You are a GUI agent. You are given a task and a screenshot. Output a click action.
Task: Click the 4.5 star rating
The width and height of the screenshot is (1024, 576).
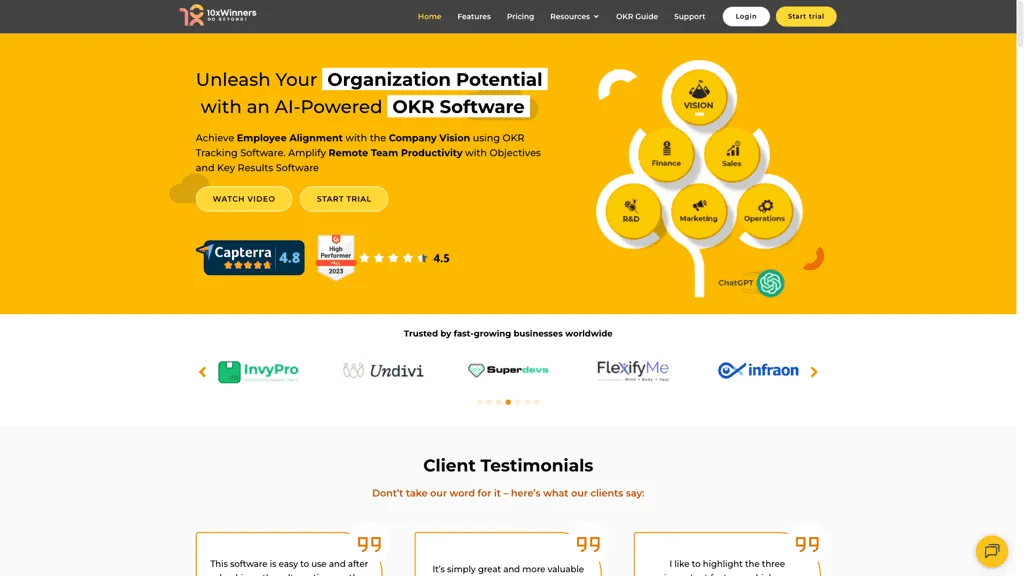pyautogui.click(x=404, y=258)
